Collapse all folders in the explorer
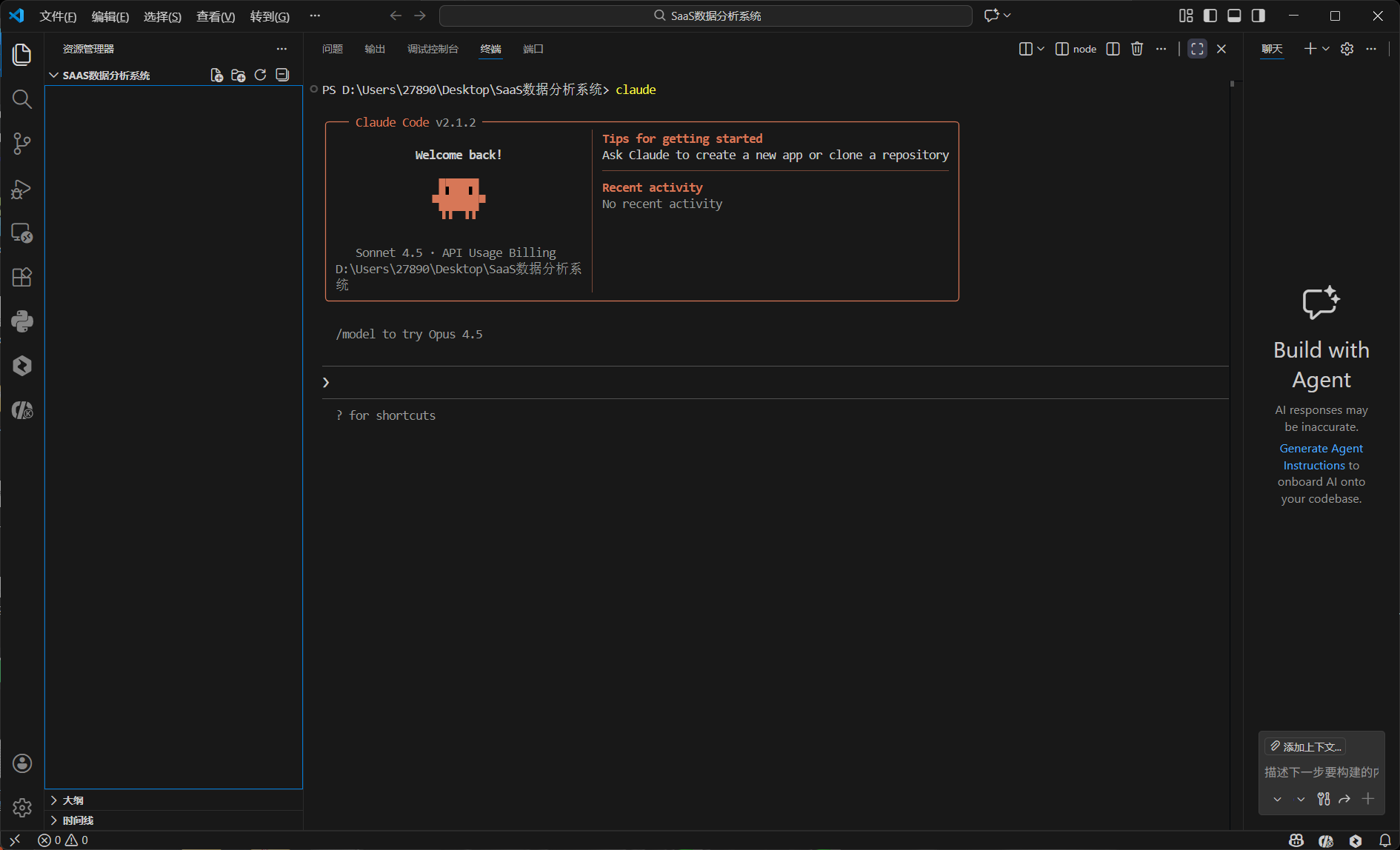Image resolution: width=1400 pixels, height=850 pixels. coord(282,75)
